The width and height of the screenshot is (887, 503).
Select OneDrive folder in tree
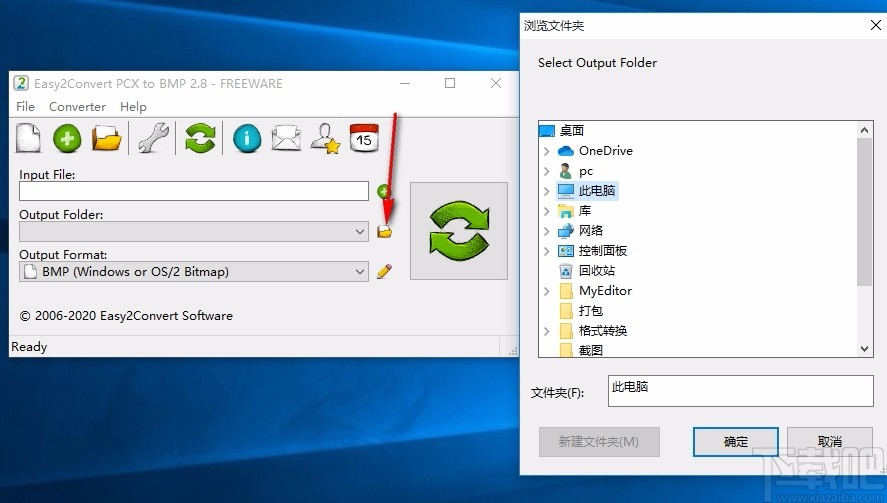(605, 151)
